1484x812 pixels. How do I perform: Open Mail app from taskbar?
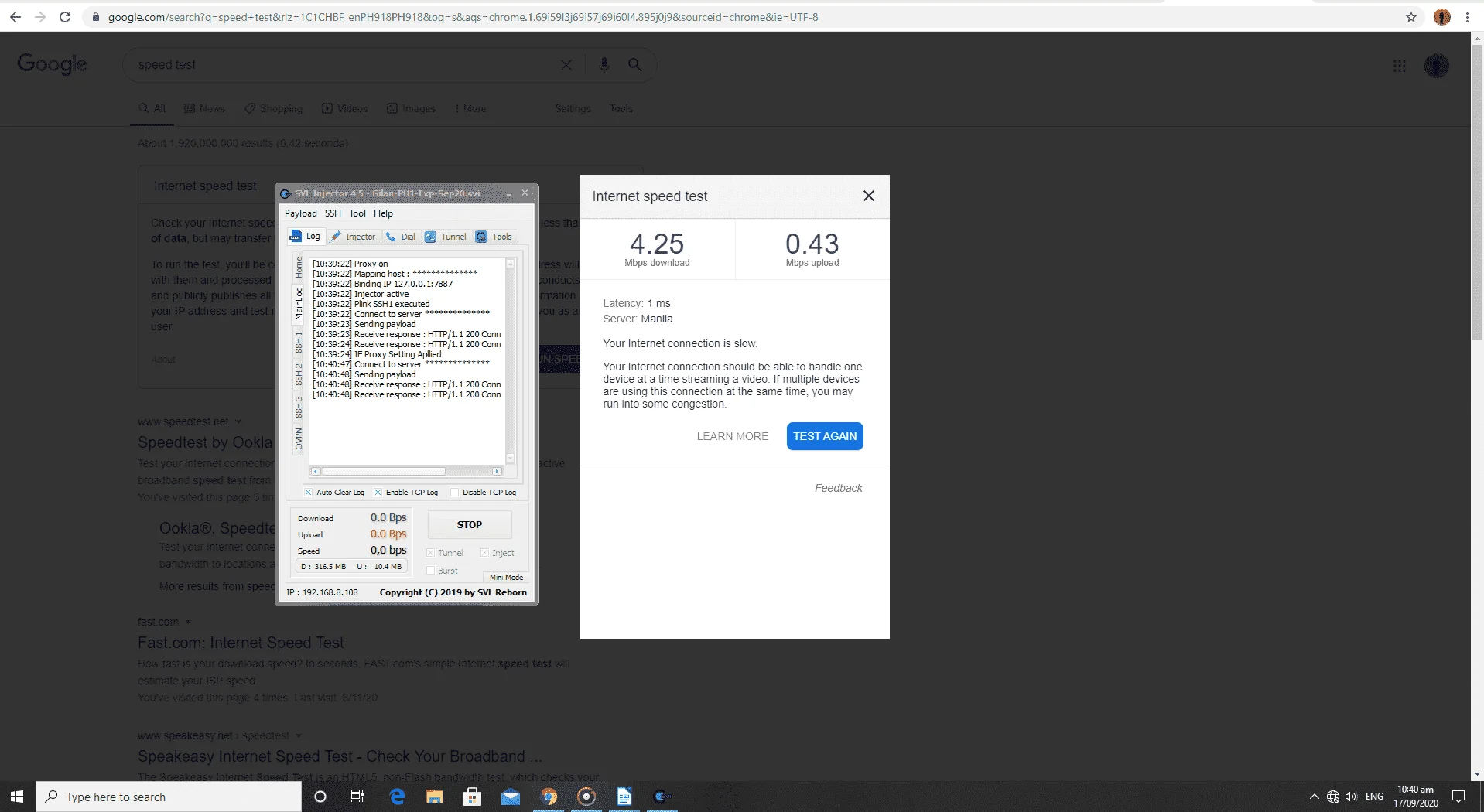511,797
